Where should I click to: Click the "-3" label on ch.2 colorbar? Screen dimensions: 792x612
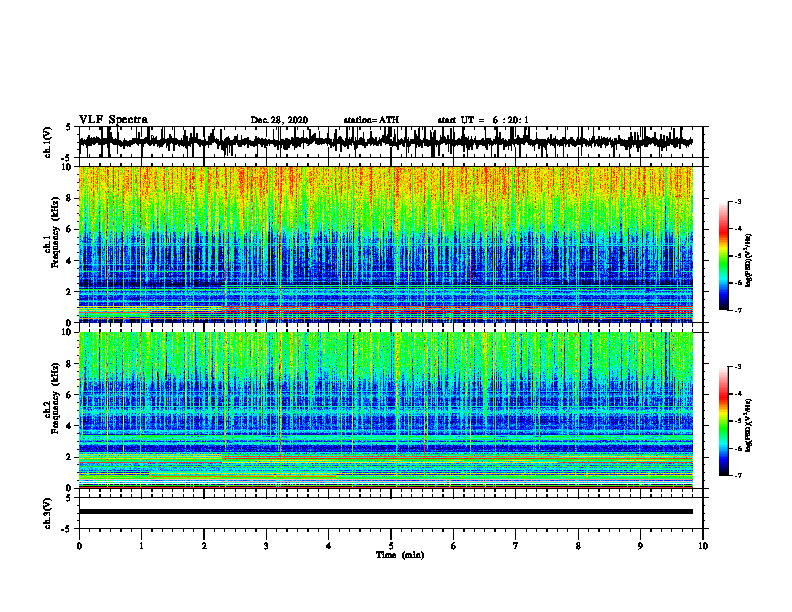click(738, 367)
